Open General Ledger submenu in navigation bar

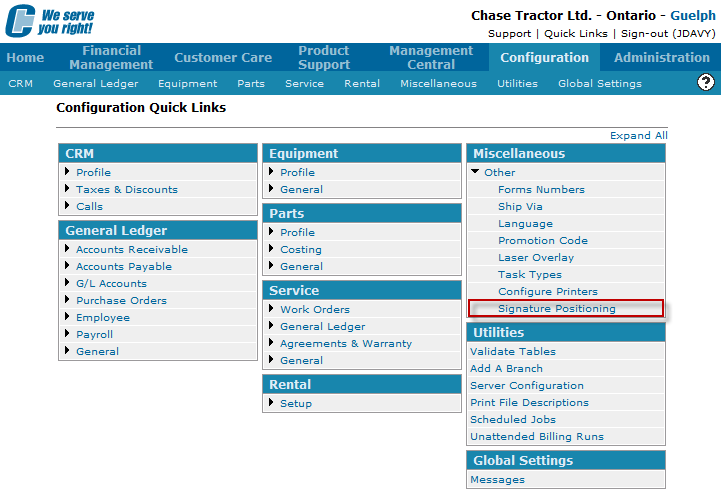pos(96,84)
